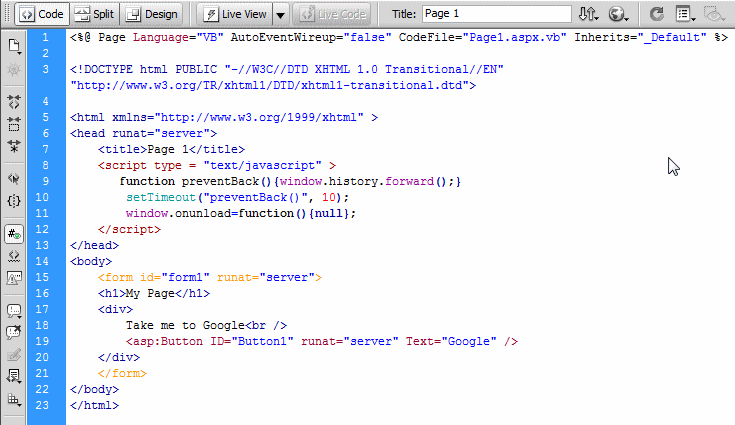Click the closing </head> tag
The image size is (735, 425).
tap(94, 245)
